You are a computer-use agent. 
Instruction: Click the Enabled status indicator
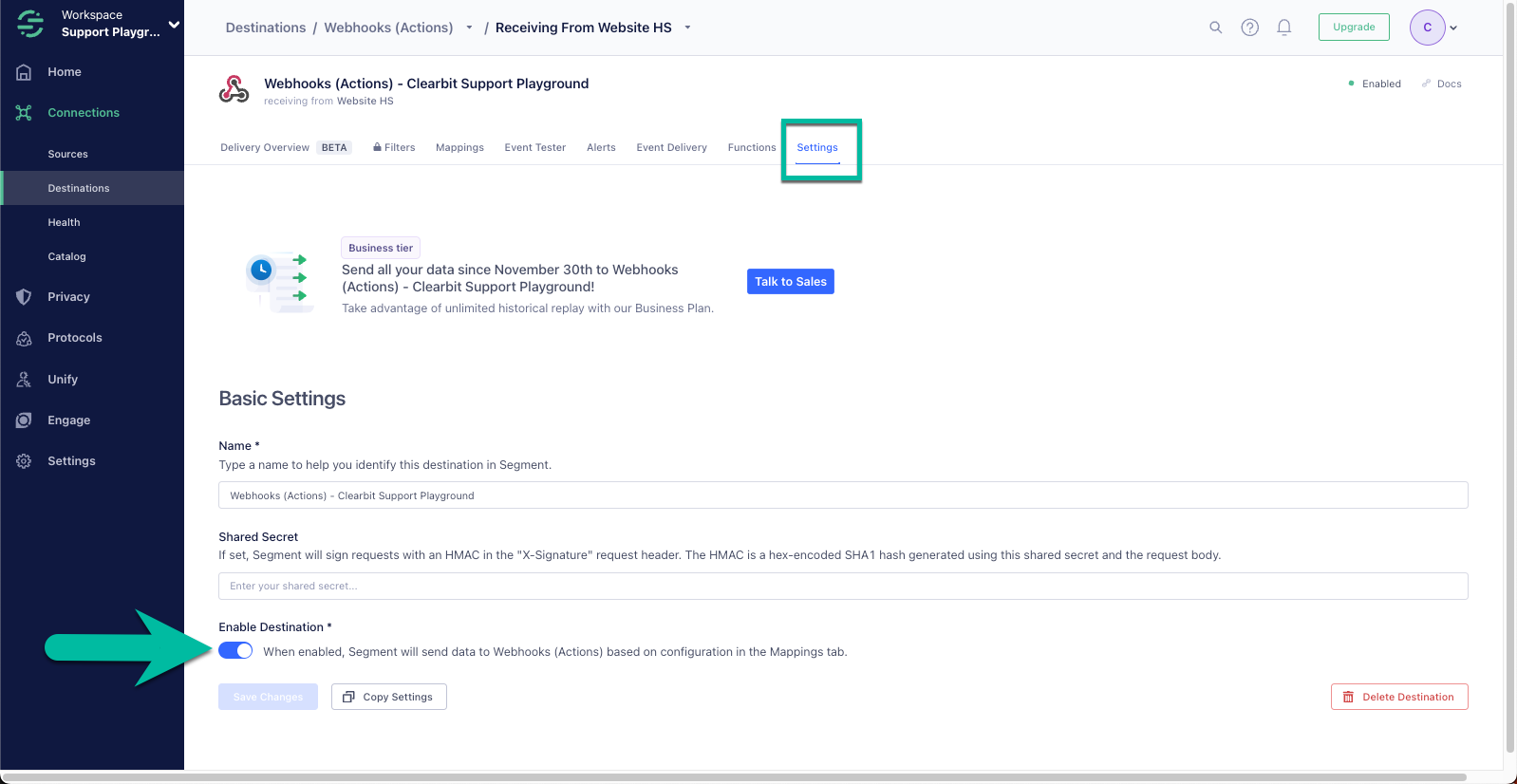click(x=1375, y=84)
